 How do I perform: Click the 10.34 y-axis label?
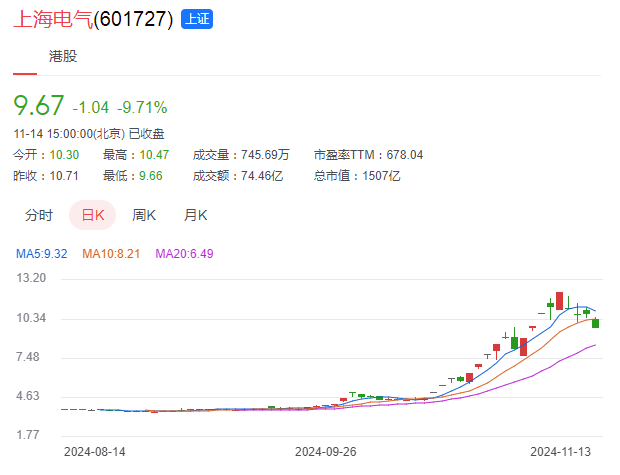[31, 318]
